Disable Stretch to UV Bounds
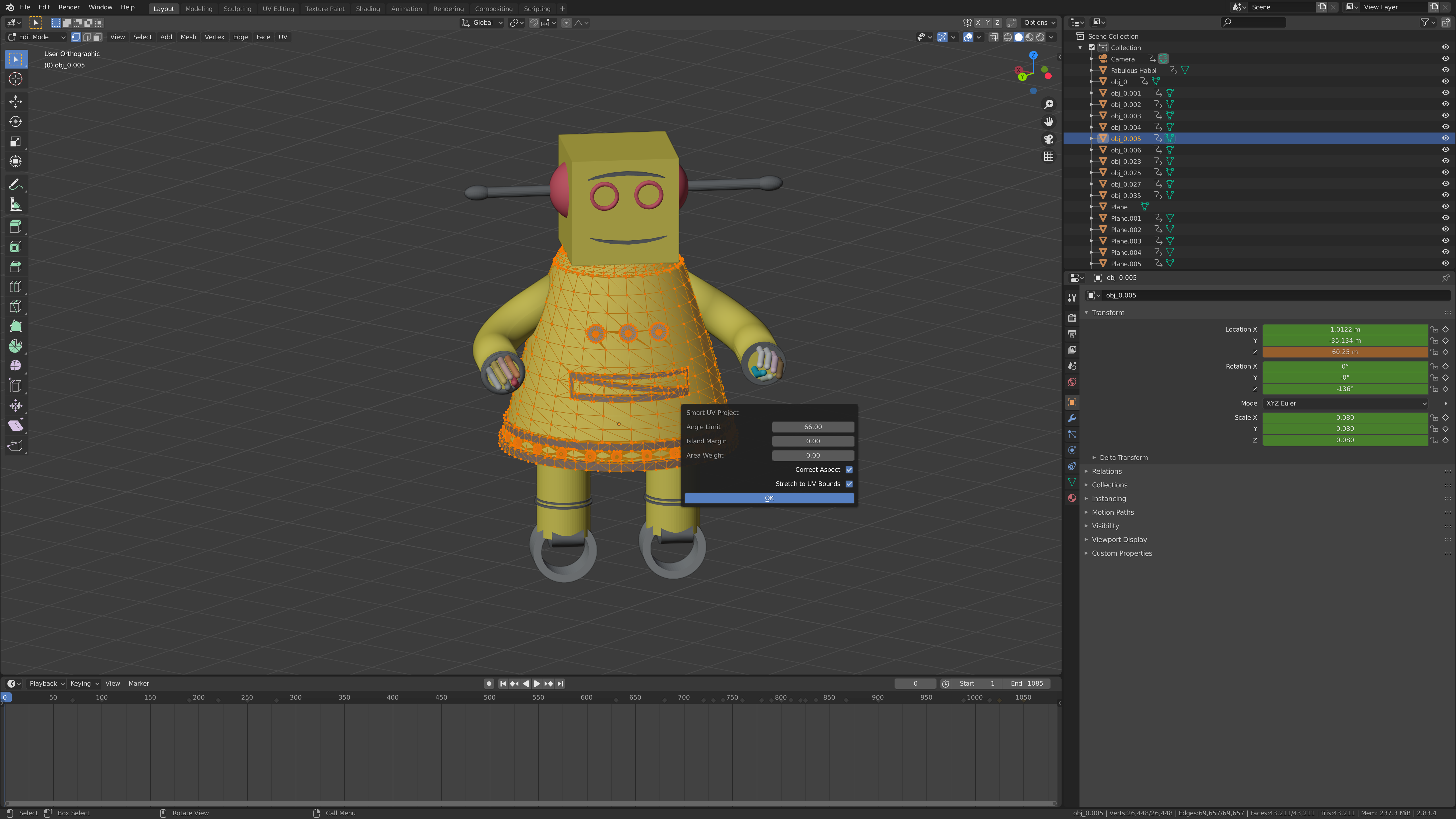 [x=848, y=483]
